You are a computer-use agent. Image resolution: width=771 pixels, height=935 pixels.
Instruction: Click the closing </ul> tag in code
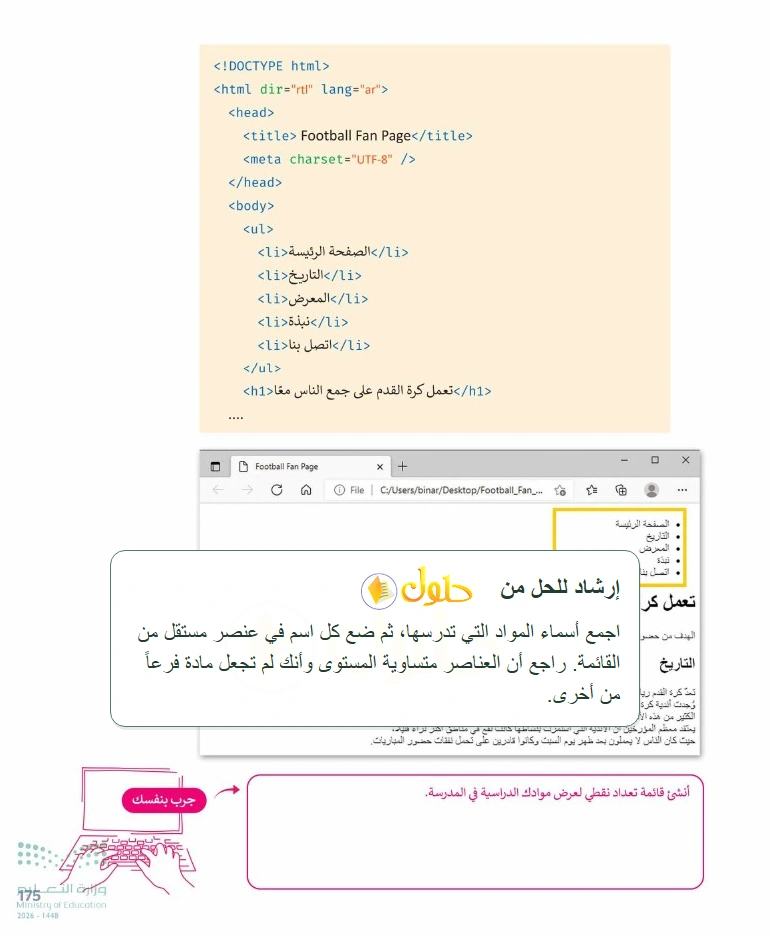(262, 368)
